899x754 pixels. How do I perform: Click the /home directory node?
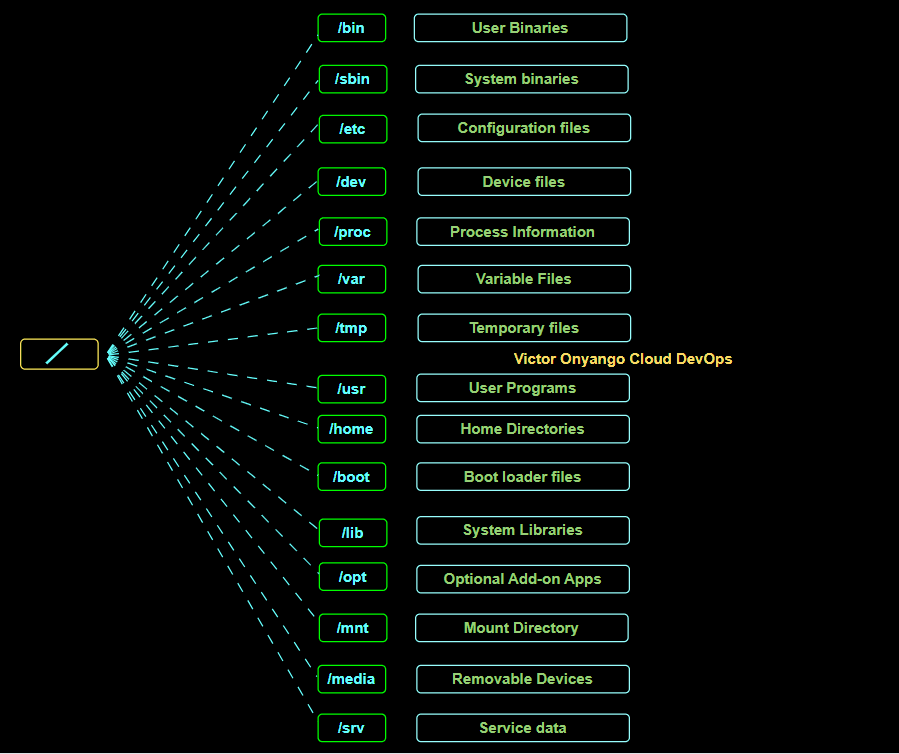[x=351, y=429]
